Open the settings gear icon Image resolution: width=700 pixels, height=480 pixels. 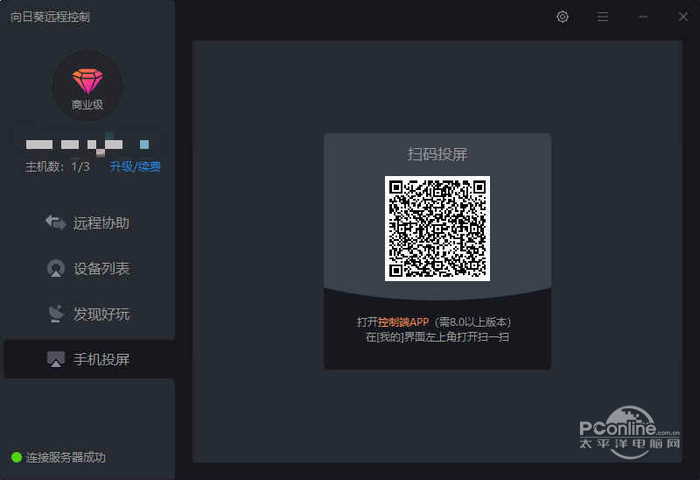[562, 17]
